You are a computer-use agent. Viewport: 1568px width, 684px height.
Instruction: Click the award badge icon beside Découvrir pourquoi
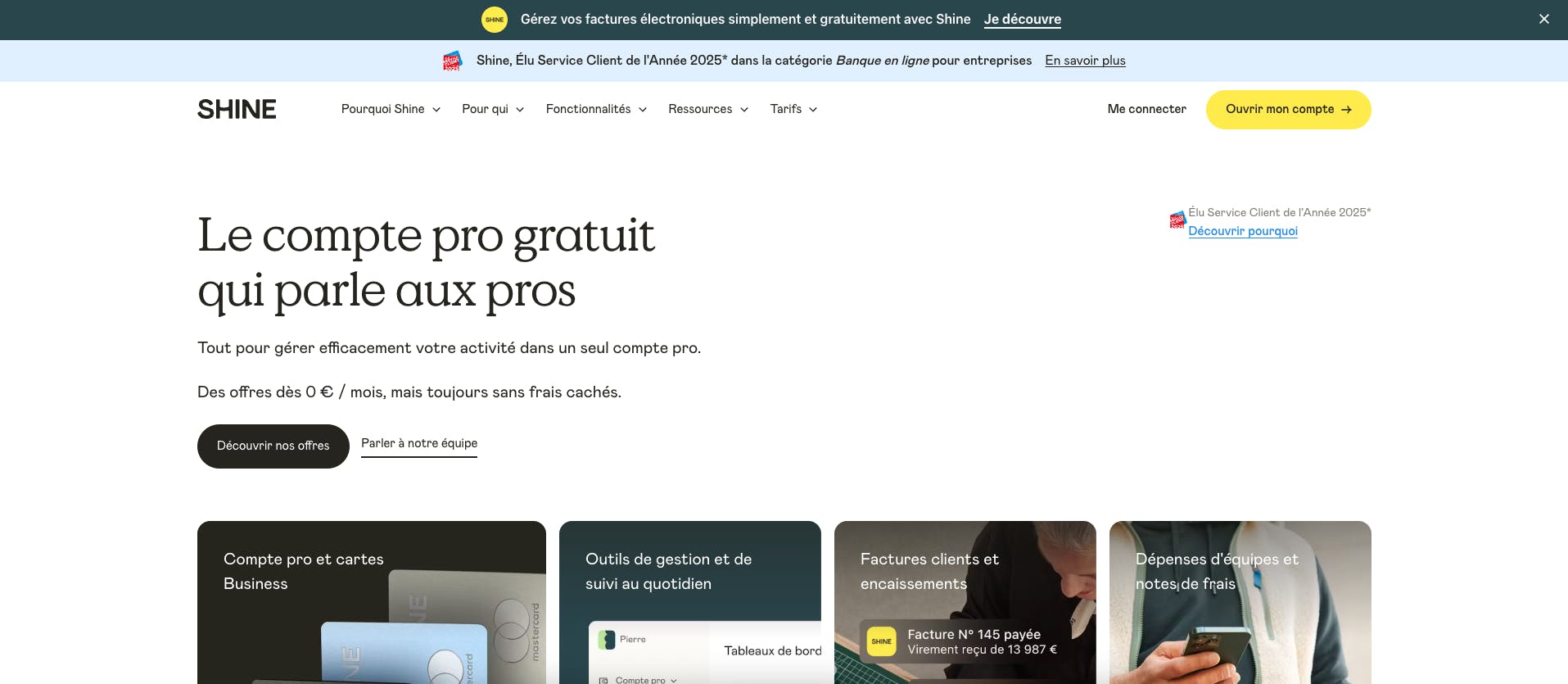(x=1177, y=220)
